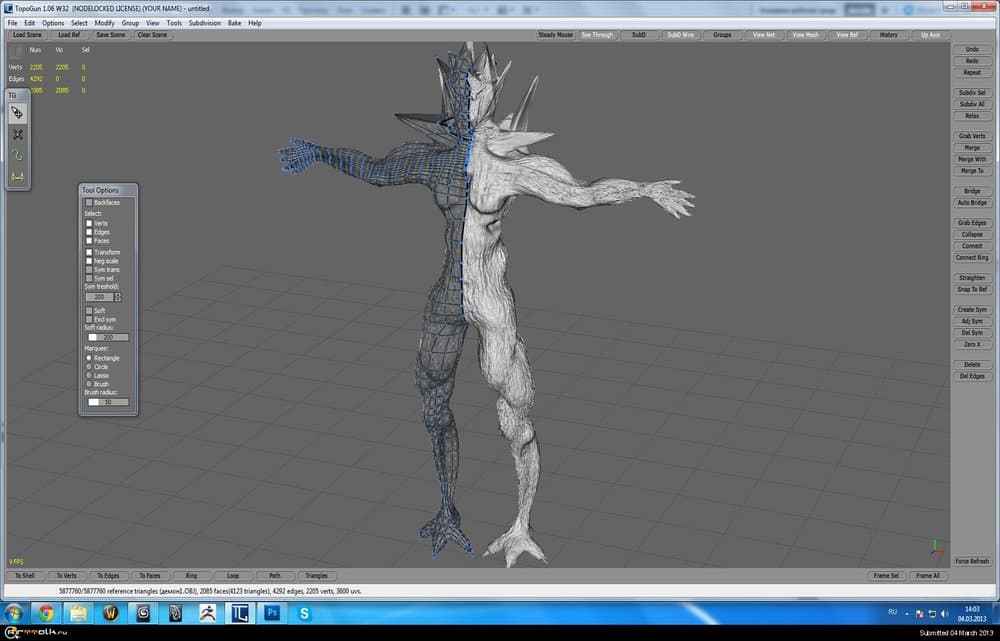Pick the Bridge tool icon in TG panel

[x=18, y=177]
